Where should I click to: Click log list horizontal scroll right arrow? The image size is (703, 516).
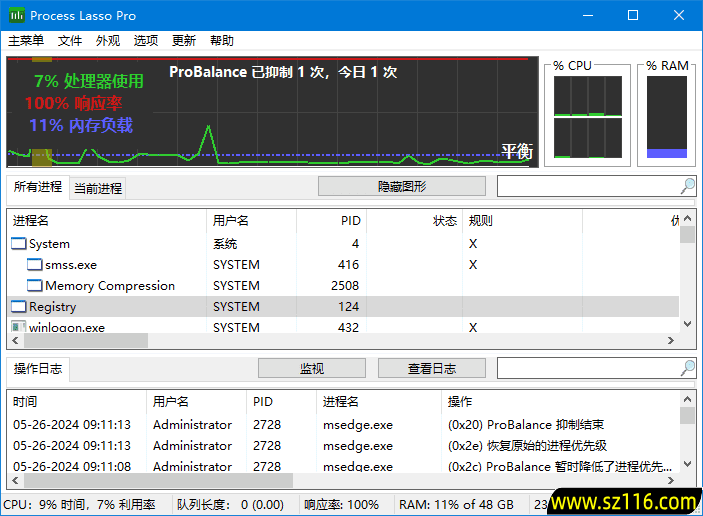[671, 480]
